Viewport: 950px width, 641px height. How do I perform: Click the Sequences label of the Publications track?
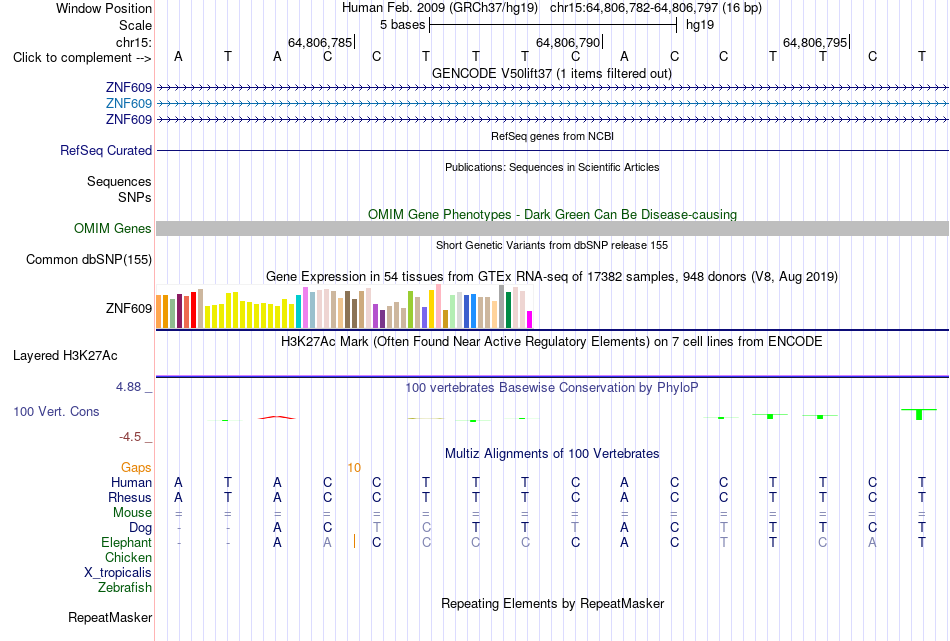click(x=119, y=182)
